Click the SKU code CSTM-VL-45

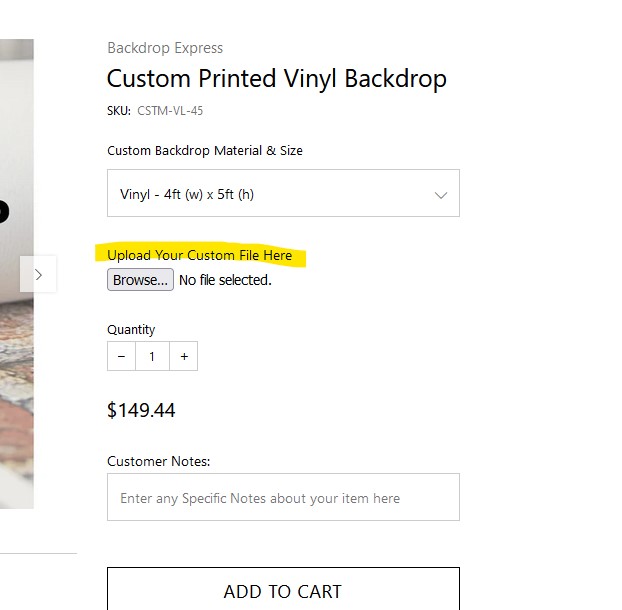pyautogui.click(x=170, y=111)
